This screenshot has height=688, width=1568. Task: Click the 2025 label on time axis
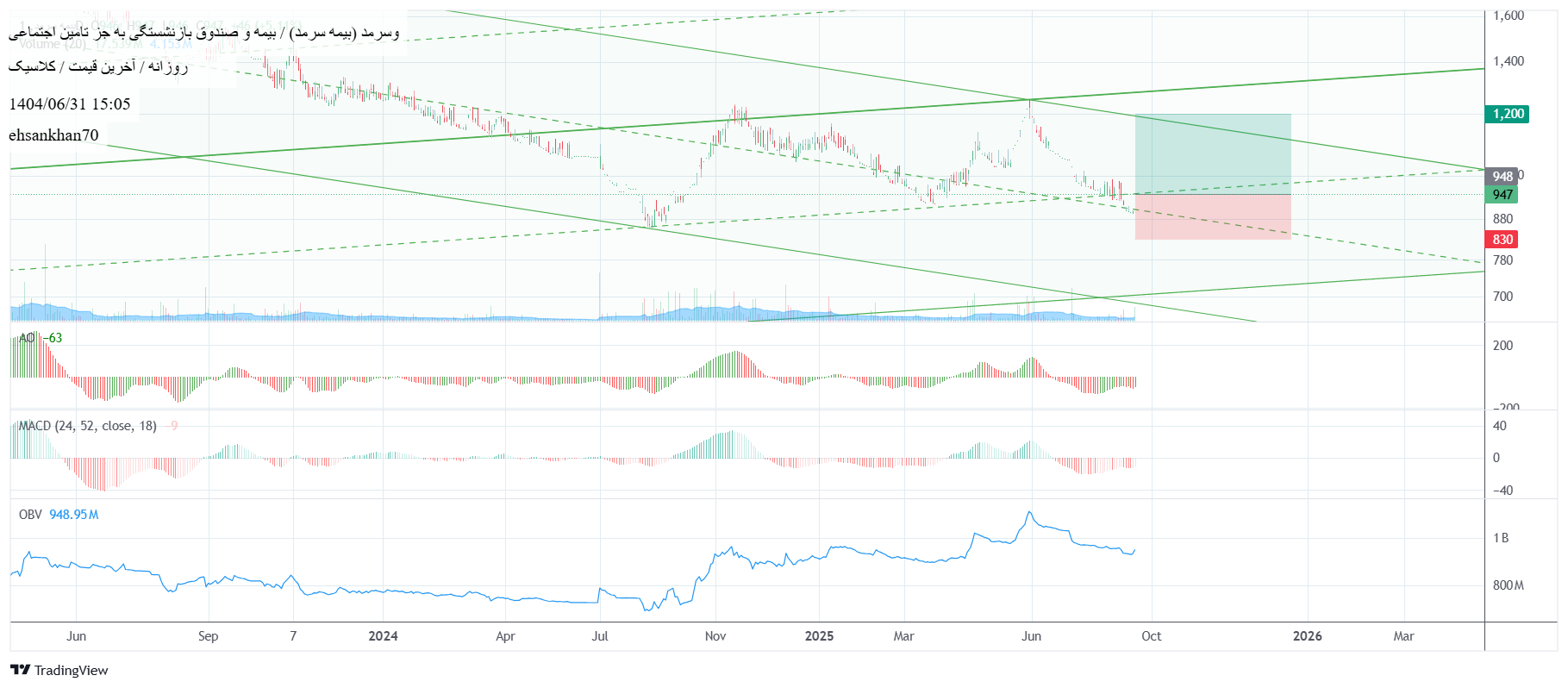(x=819, y=636)
